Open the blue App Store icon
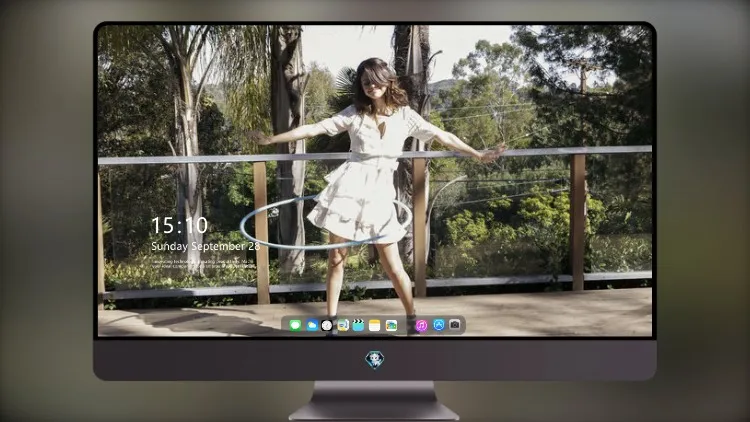 [439, 325]
